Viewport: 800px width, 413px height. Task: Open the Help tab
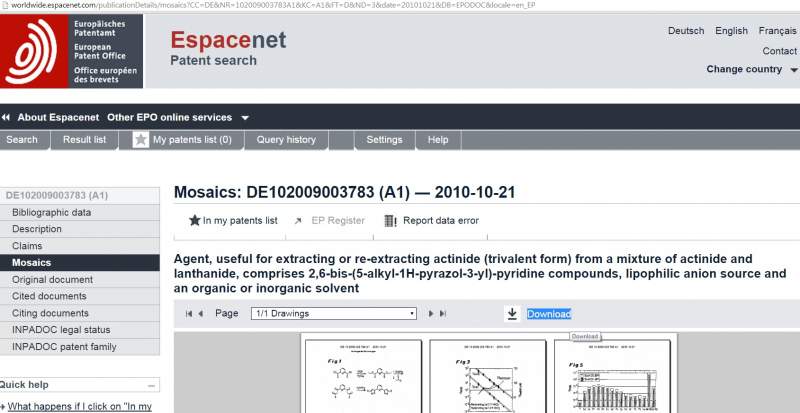(438, 139)
